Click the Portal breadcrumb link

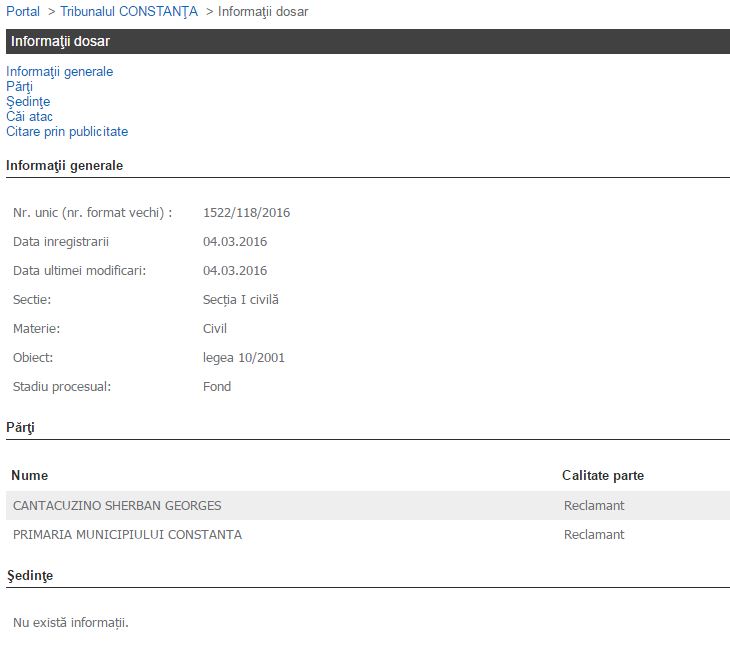23,12
